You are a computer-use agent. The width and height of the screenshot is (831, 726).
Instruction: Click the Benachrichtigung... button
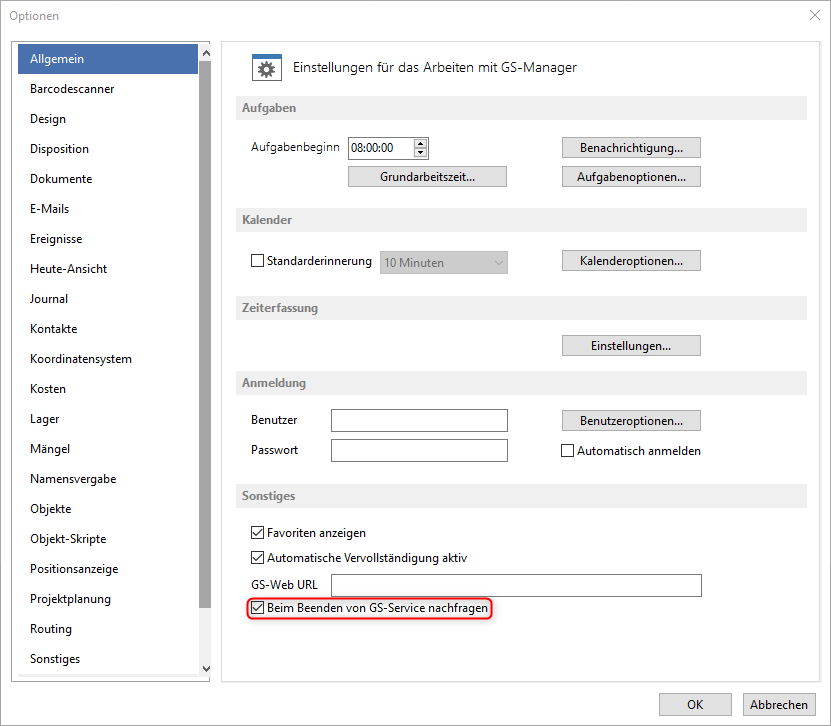[x=631, y=147]
